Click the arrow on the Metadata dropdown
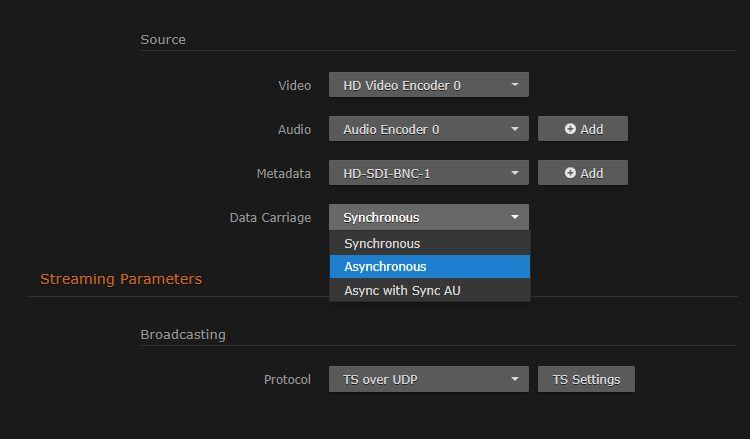 (514, 173)
